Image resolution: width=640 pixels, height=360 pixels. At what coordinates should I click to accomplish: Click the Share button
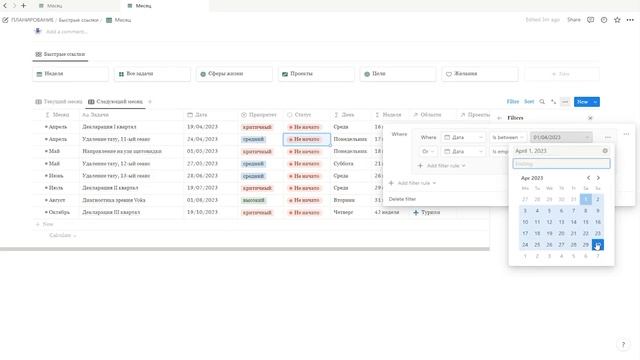pyautogui.click(x=573, y=20)
